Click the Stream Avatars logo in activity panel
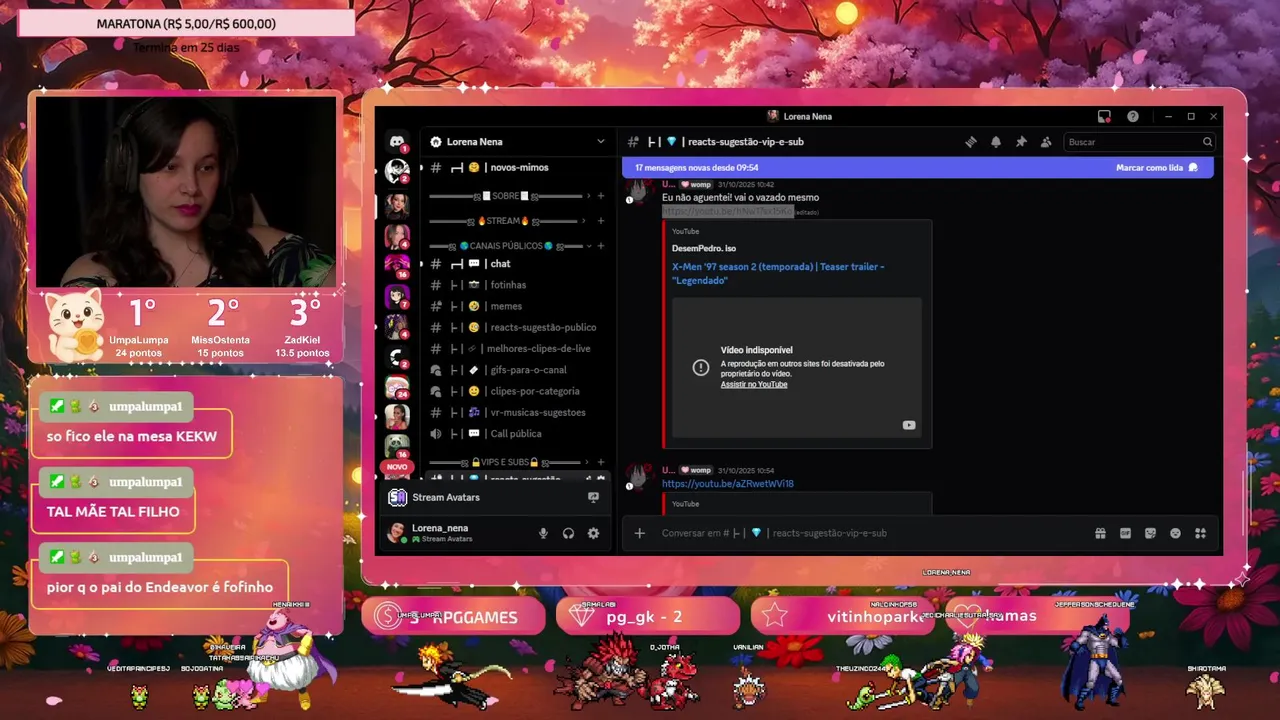 click(x=397, y=497)
